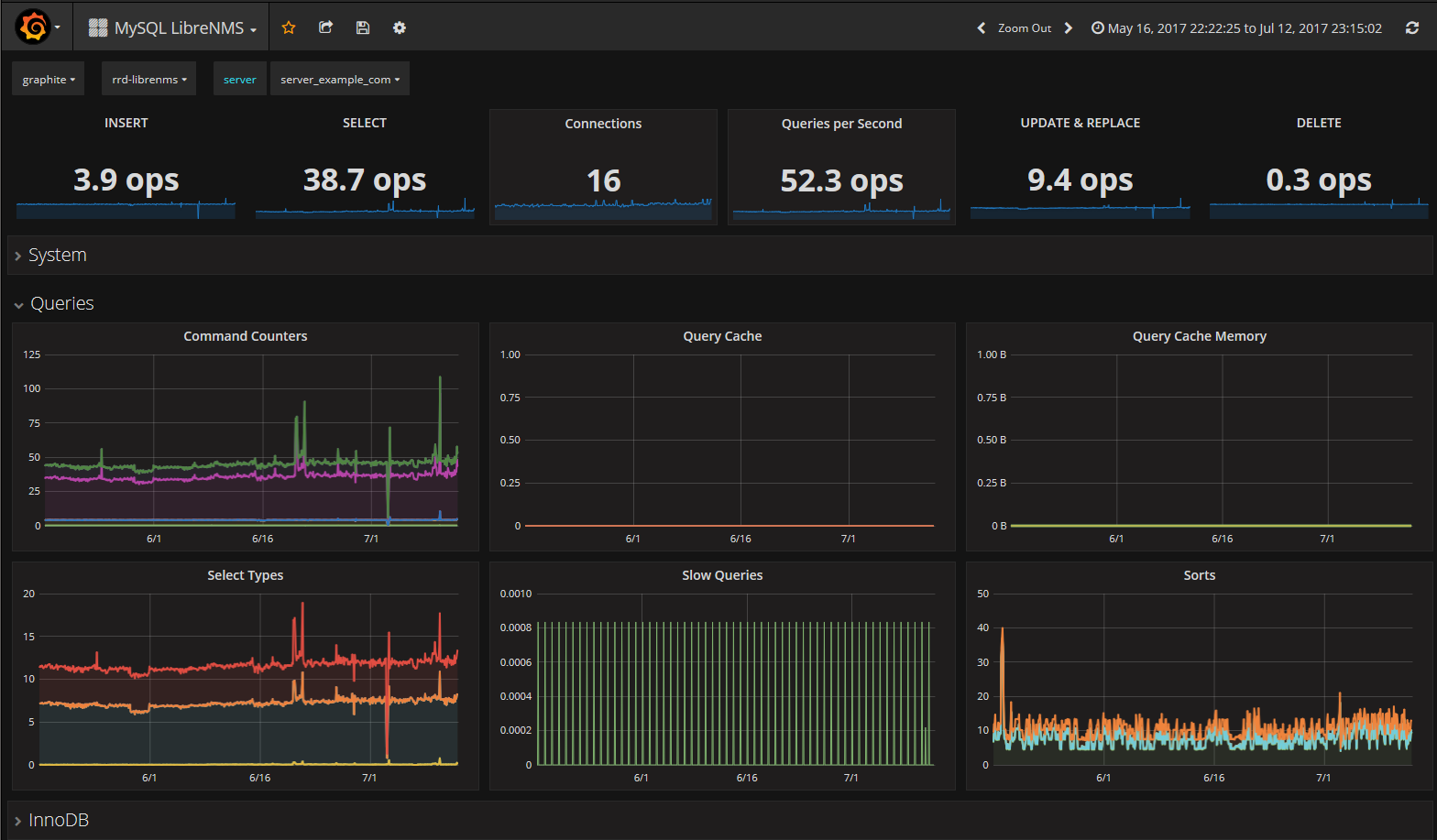The width and height of the screenshot is (1437, 840).
Task: Shift time range forward with right arrow
Action: point(1068,28)
